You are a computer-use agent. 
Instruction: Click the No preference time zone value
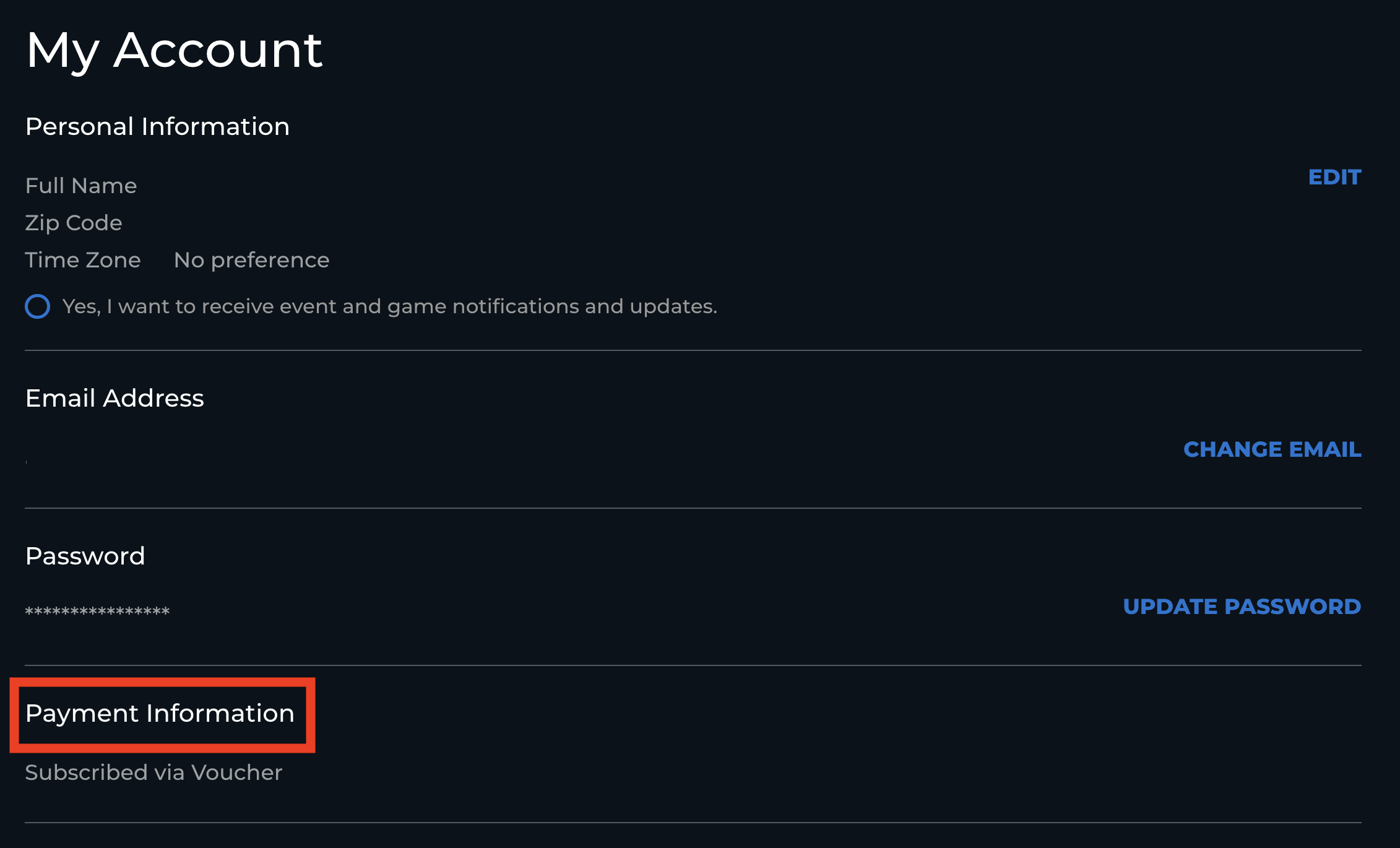[x=251, y=260]
